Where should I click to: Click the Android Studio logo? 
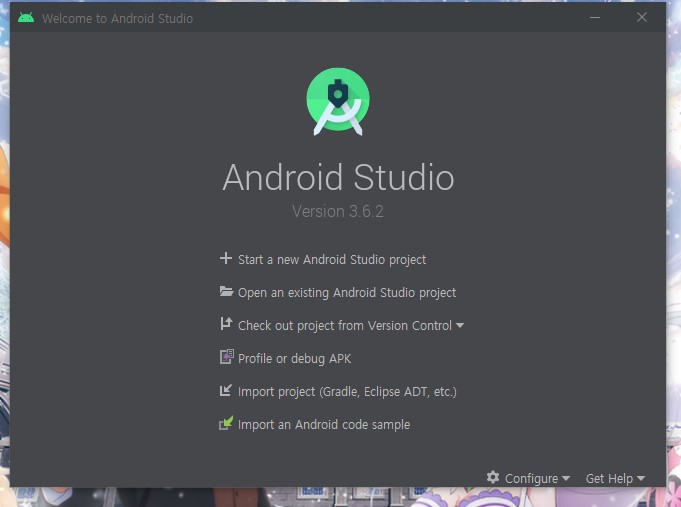(338, 101)
